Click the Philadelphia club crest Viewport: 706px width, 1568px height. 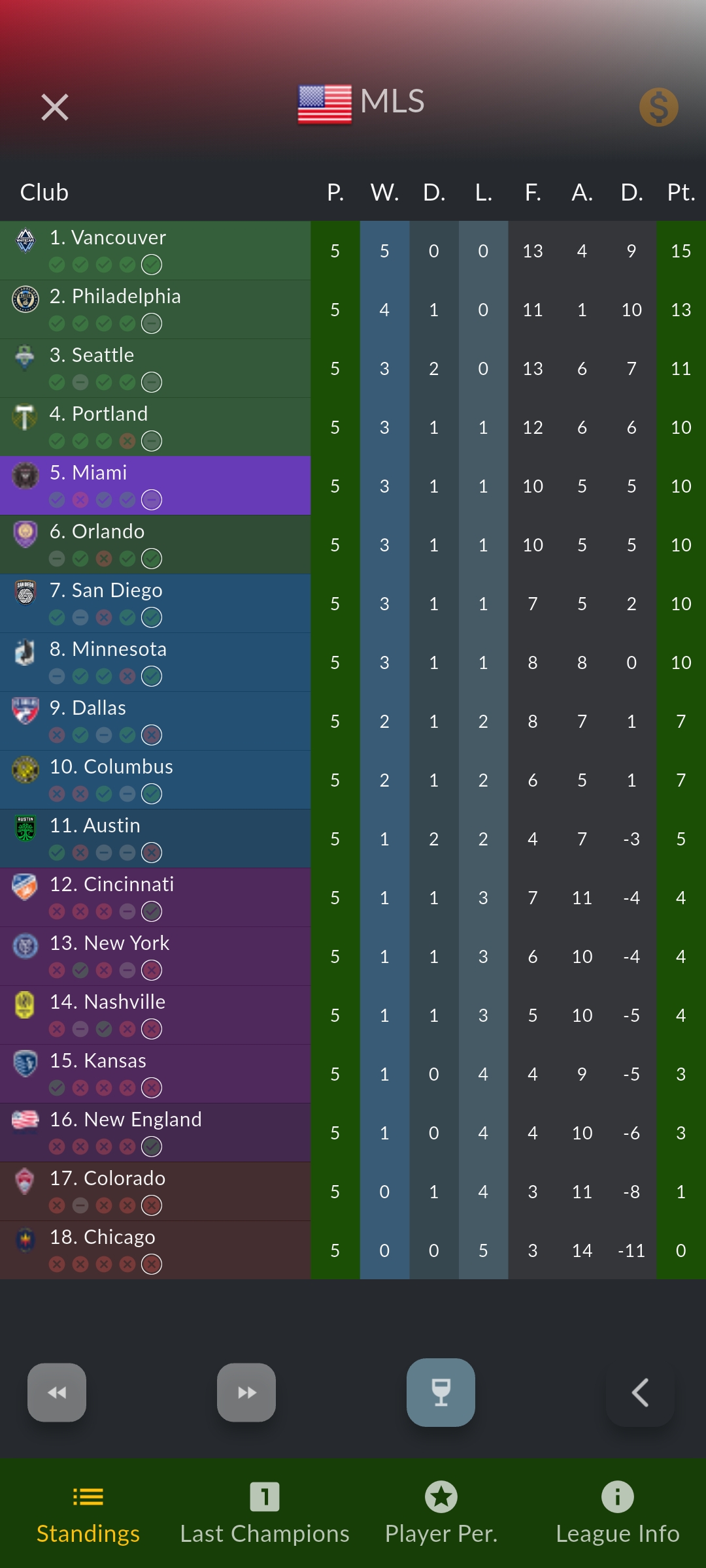[x=25, y=299]
